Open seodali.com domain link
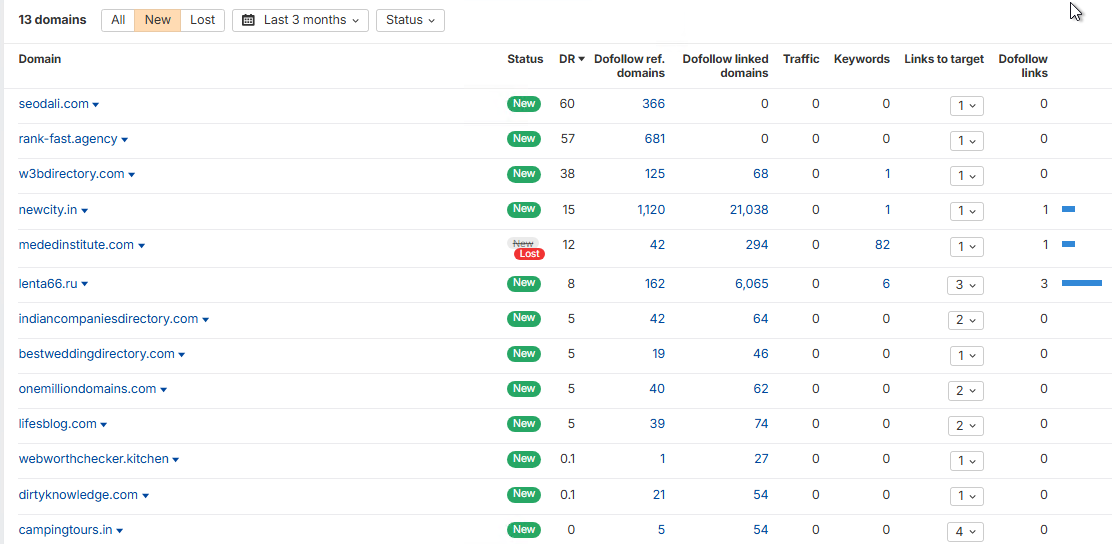 (54, 104)
